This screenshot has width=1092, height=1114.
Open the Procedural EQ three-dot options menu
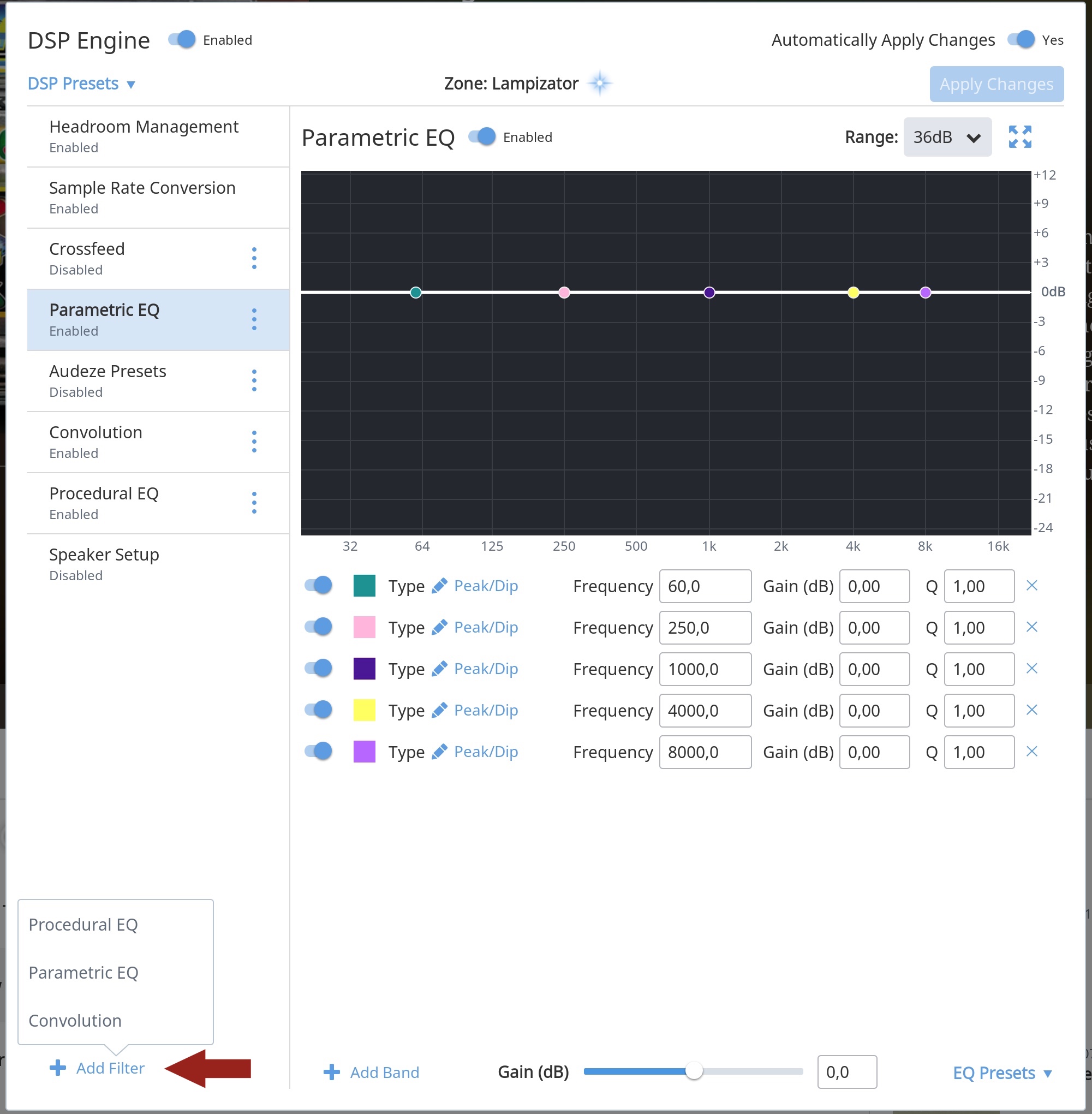[254, 503]
